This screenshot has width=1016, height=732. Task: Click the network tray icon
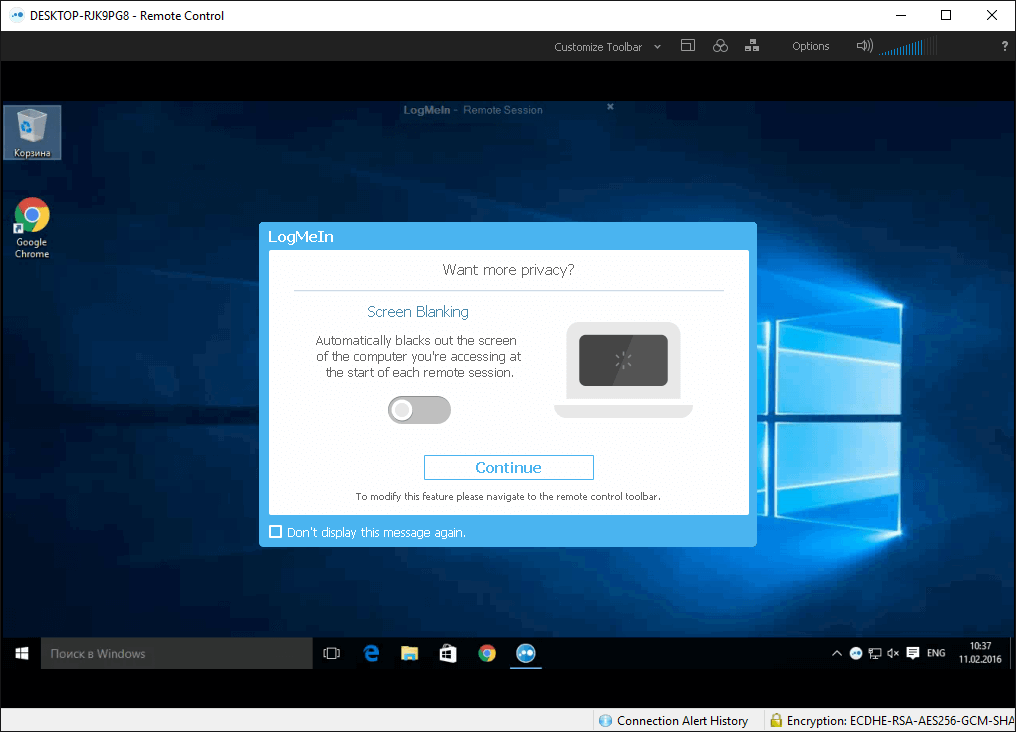coord(875,654)
